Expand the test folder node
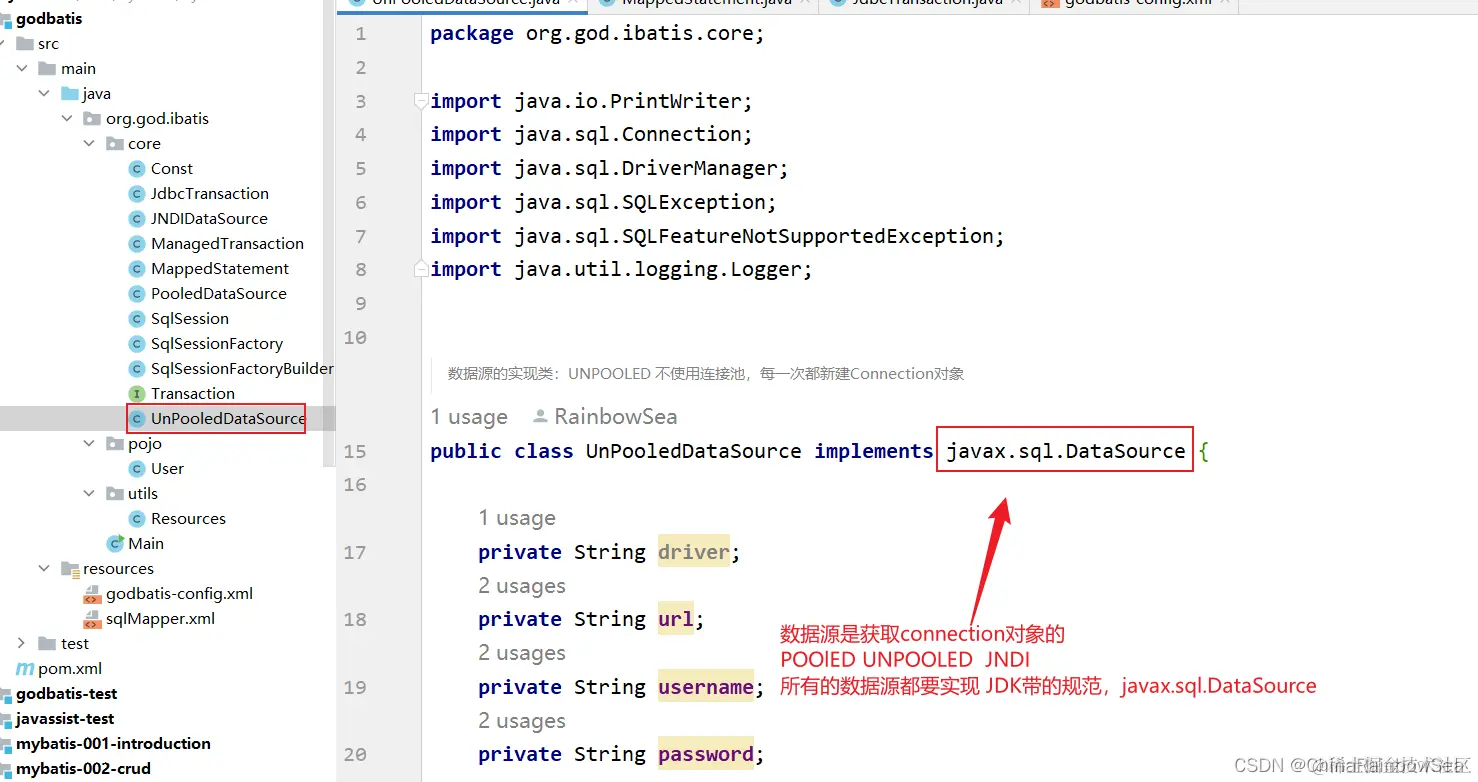Screen dimensions: 1478x782 tap(22, 644)
